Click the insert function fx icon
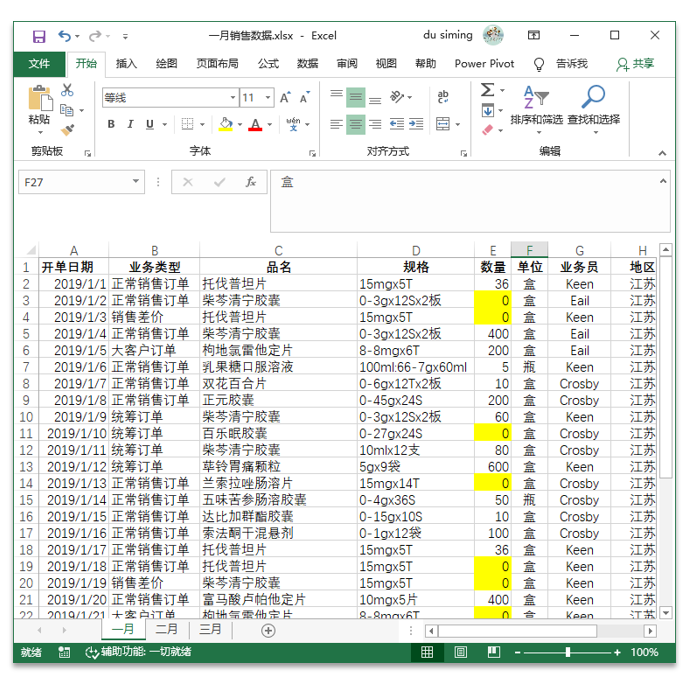Viewport: 690px width, 688px height. (251, 182)
